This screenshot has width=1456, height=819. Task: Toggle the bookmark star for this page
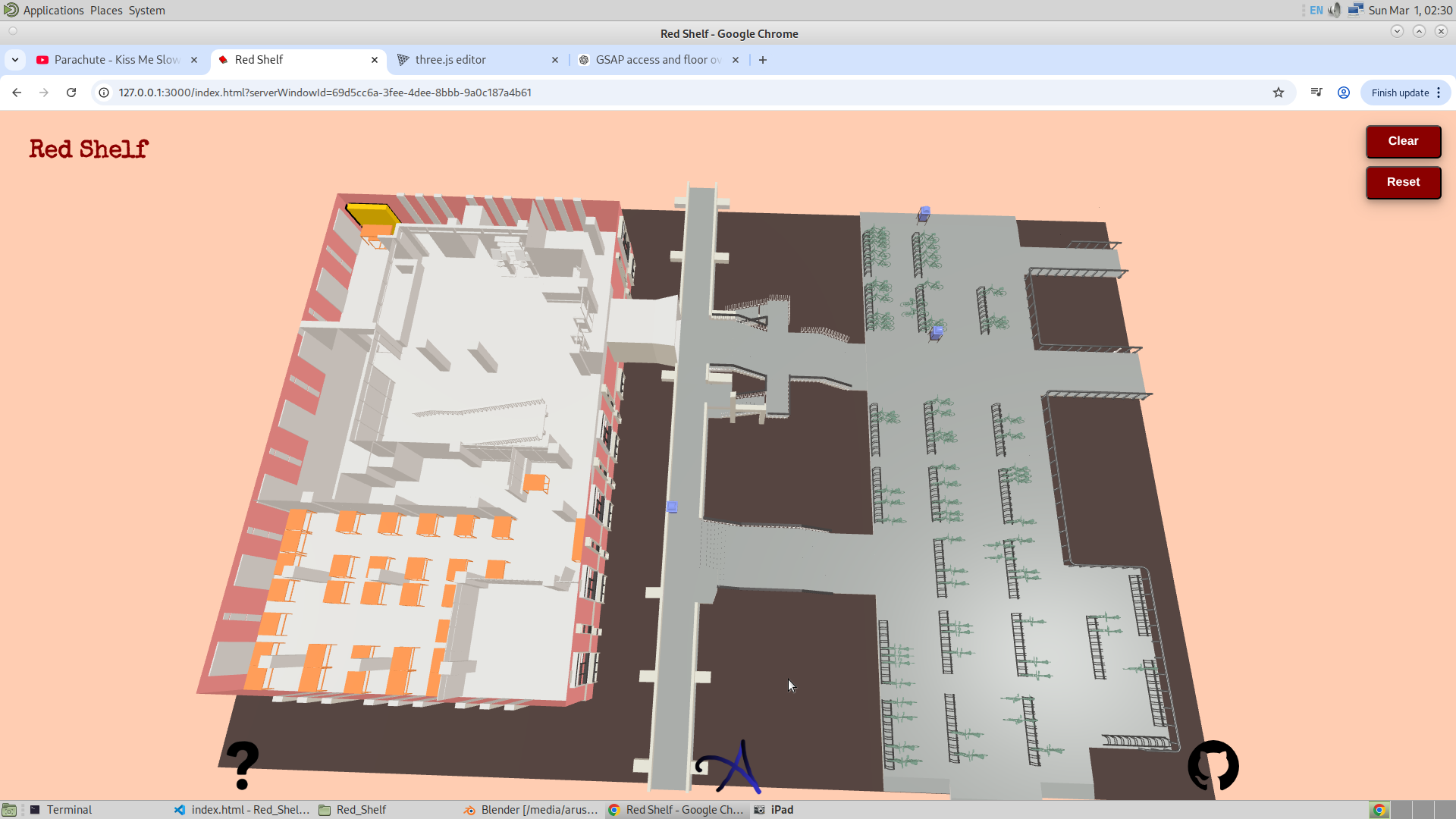click(x=1279, y=92)
